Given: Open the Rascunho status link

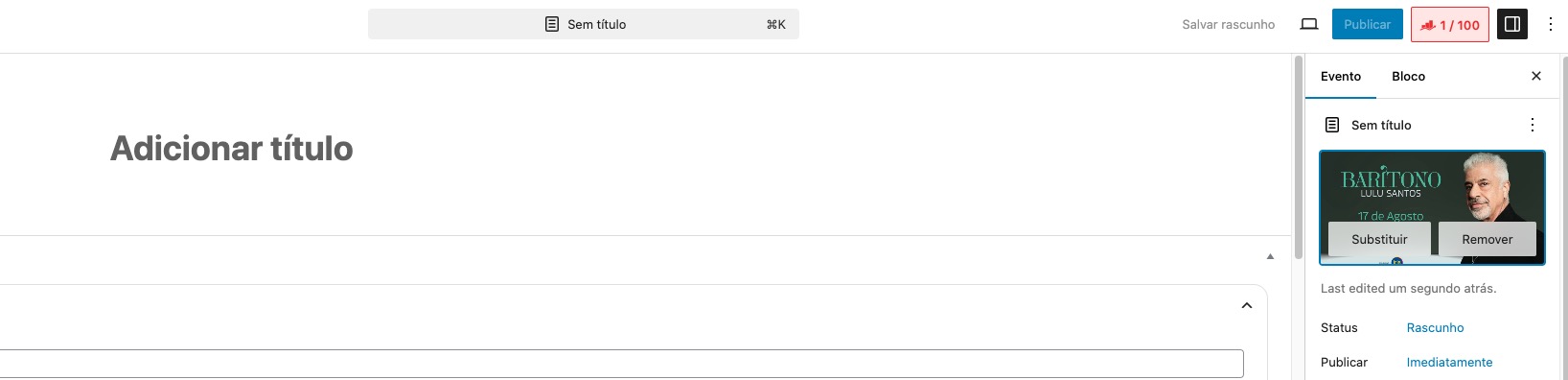Looking at the screenshot, I should (x=1436, y=327).
